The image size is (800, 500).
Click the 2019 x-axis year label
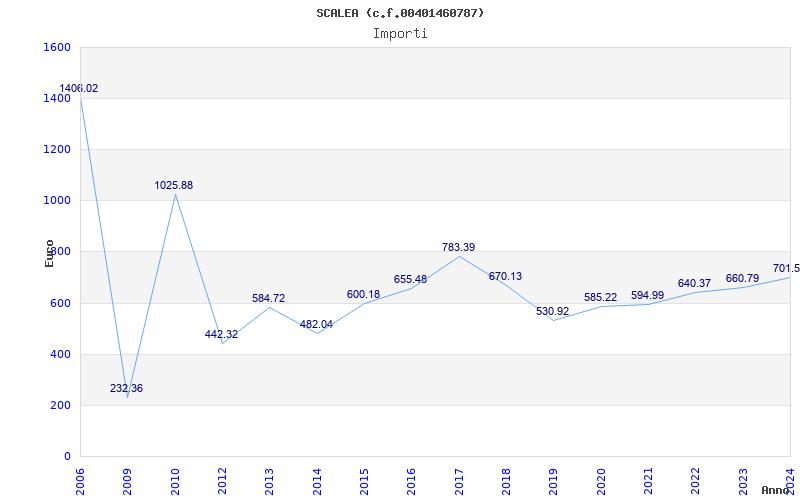pos(554,481)
